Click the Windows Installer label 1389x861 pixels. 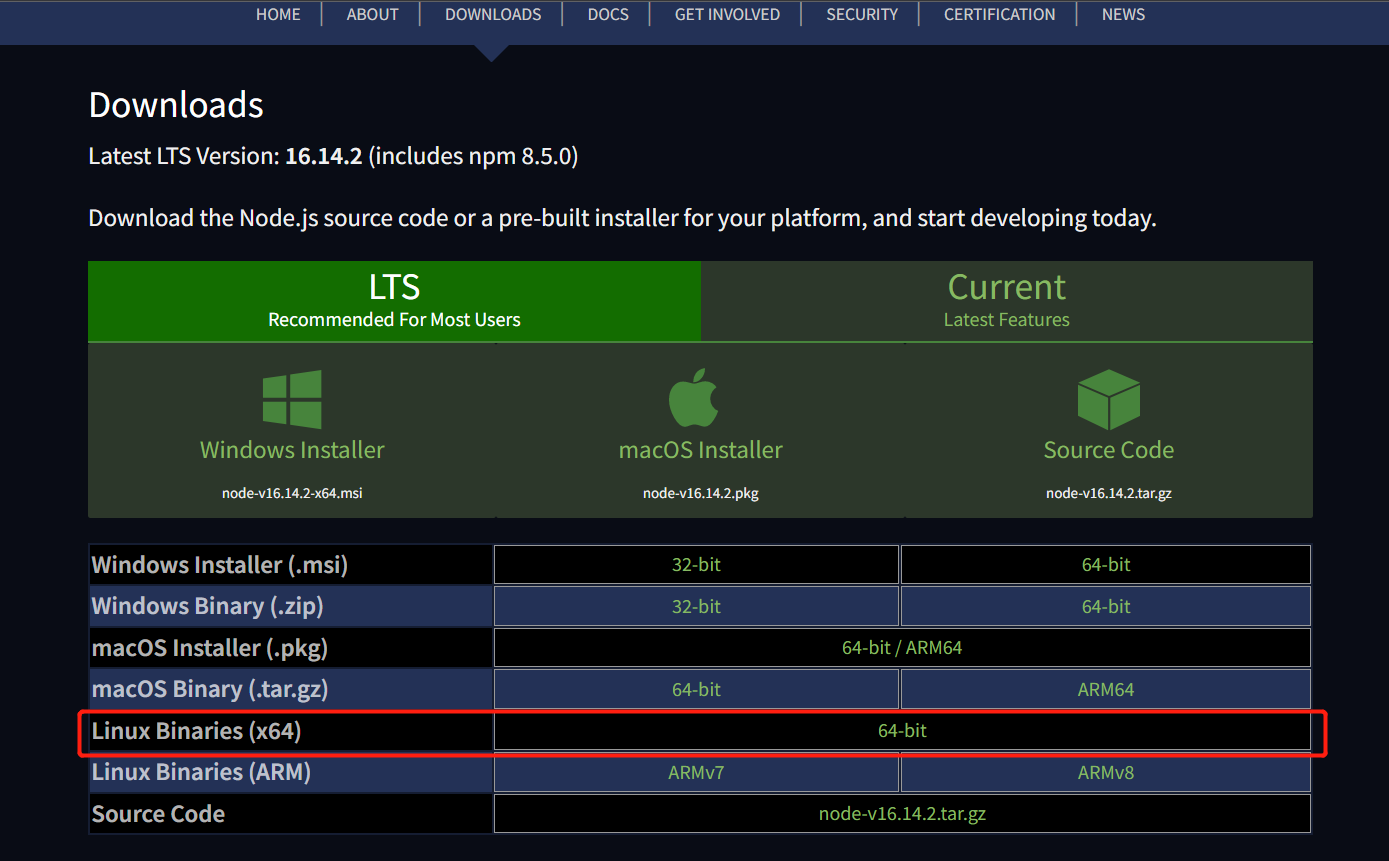click(x=292, y=450)
